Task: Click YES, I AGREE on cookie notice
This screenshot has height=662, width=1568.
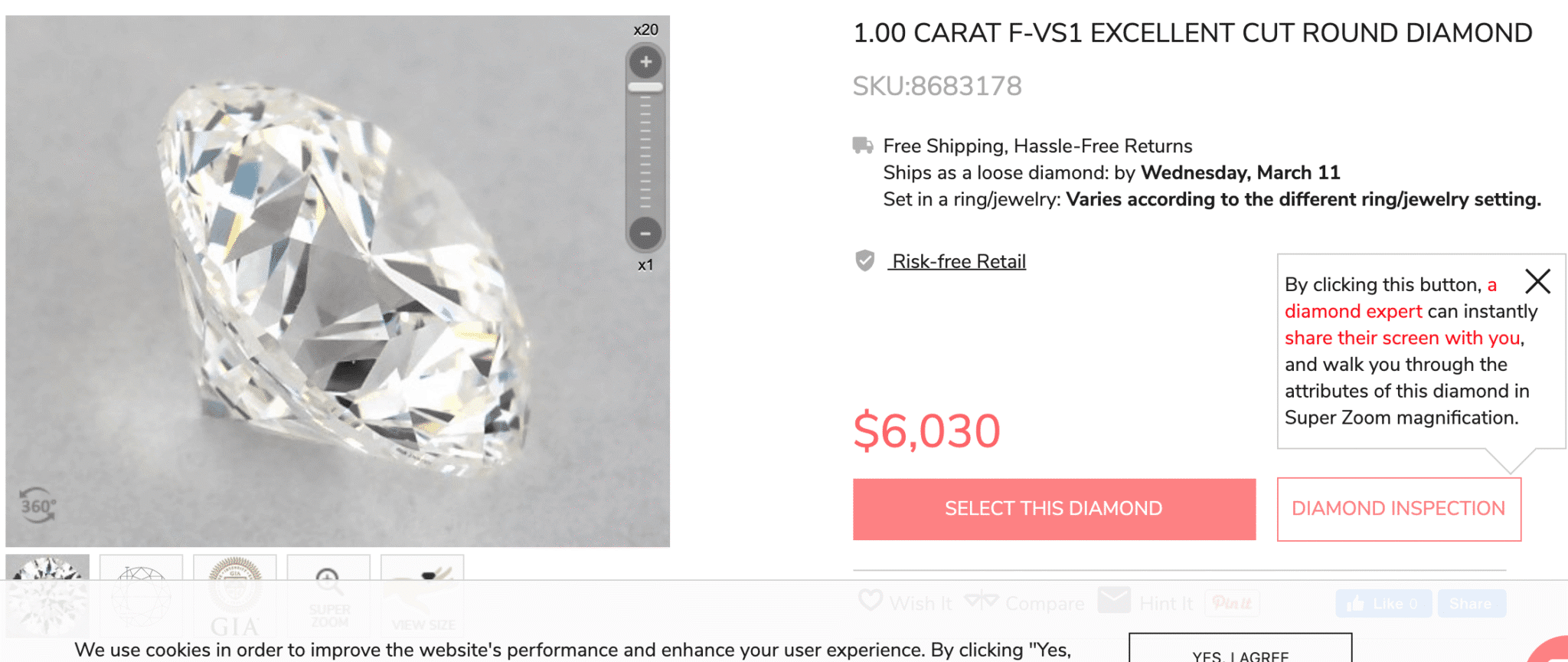Action: click(x=1239, y=655)
